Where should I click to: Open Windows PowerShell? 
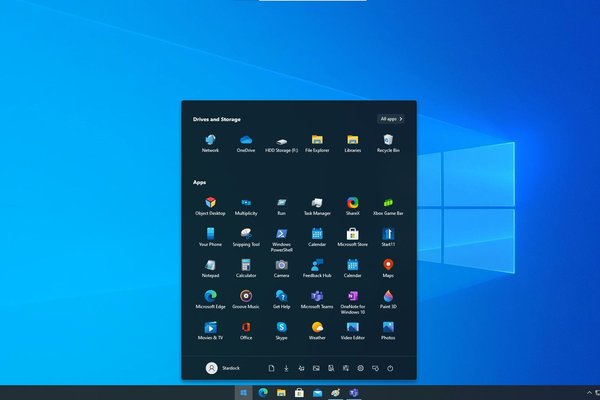click(281, 240)
